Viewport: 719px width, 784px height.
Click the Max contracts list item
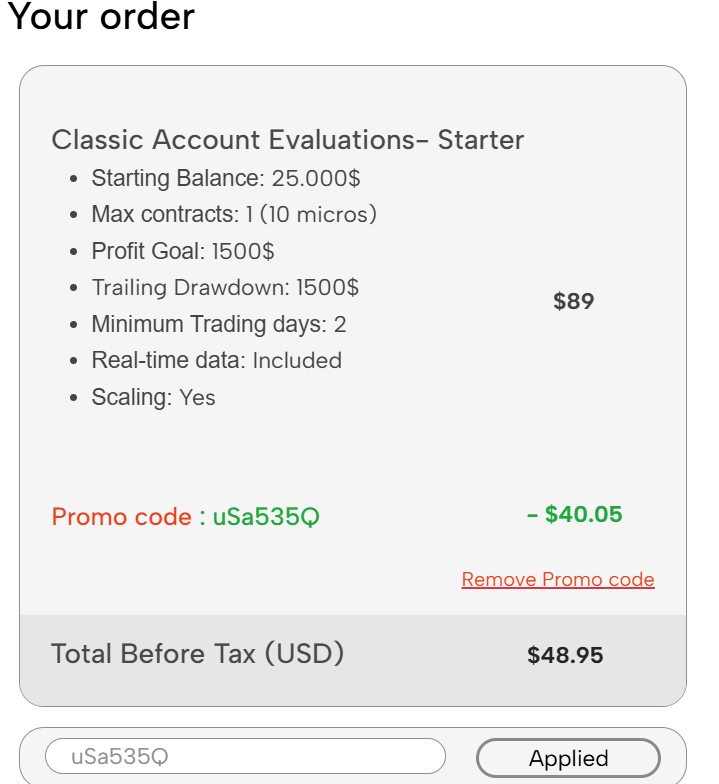point(233,215)
